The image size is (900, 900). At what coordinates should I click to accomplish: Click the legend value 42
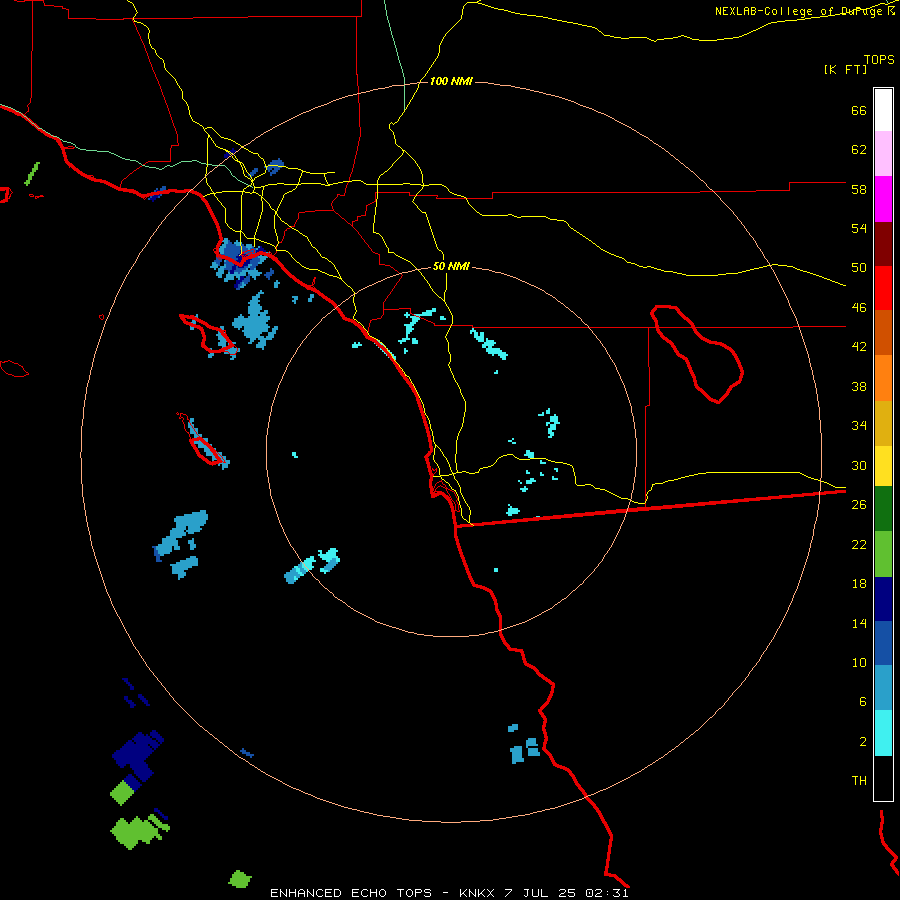pos(859,347)
